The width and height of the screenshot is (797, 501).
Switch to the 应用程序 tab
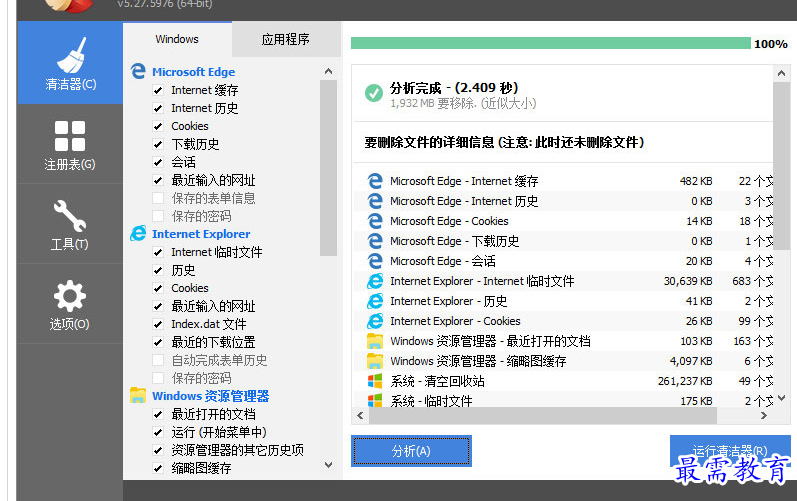[x=285, y=39]
